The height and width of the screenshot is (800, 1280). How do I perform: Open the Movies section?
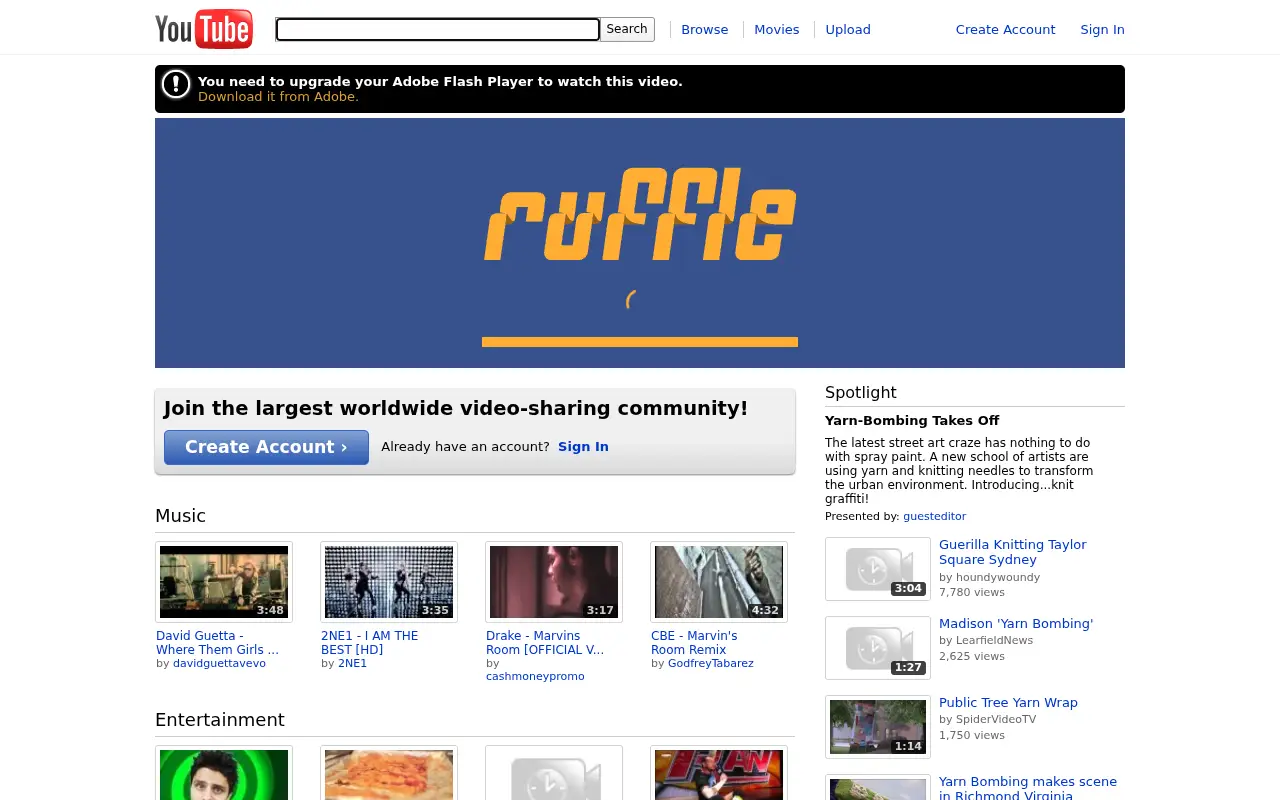(x=777, y=29)
